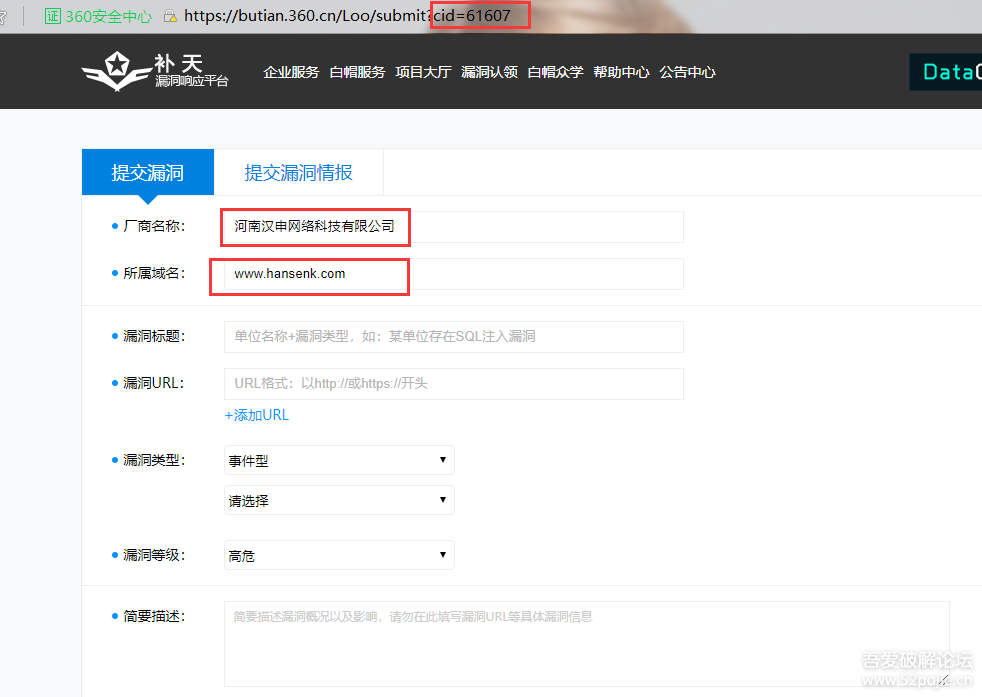
Task: Click the 补天 platform logo
Action: (155, 71)
